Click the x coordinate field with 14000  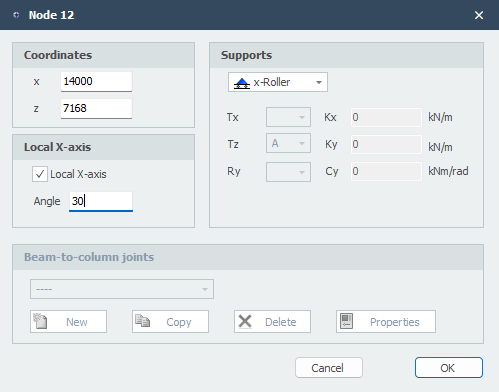pyautogui.click(x=96, y=82)
